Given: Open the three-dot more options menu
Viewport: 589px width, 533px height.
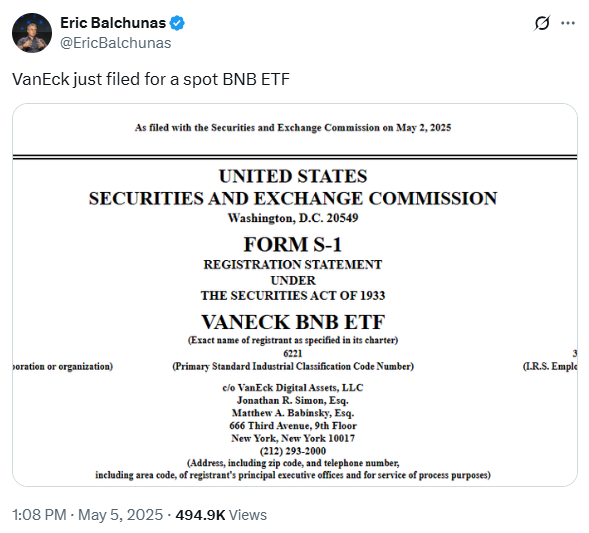Looking at the screenshot, I should (x=568, y=23).
